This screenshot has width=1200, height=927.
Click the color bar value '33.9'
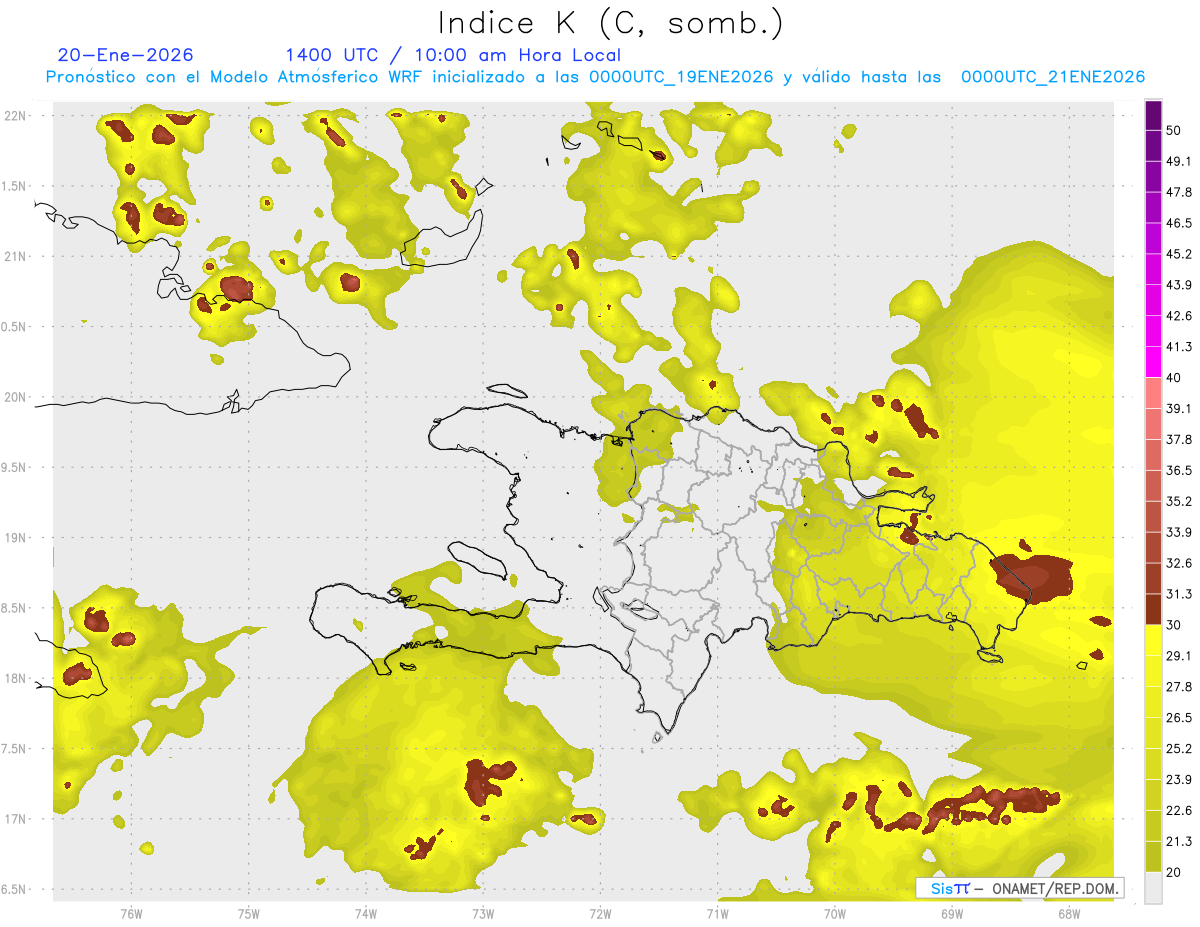[1179, 532]
